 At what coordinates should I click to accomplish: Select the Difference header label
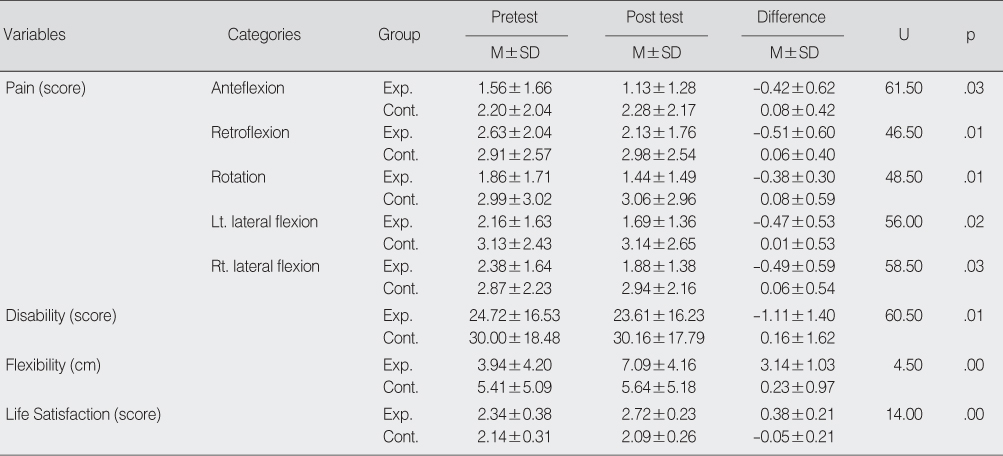791,17
